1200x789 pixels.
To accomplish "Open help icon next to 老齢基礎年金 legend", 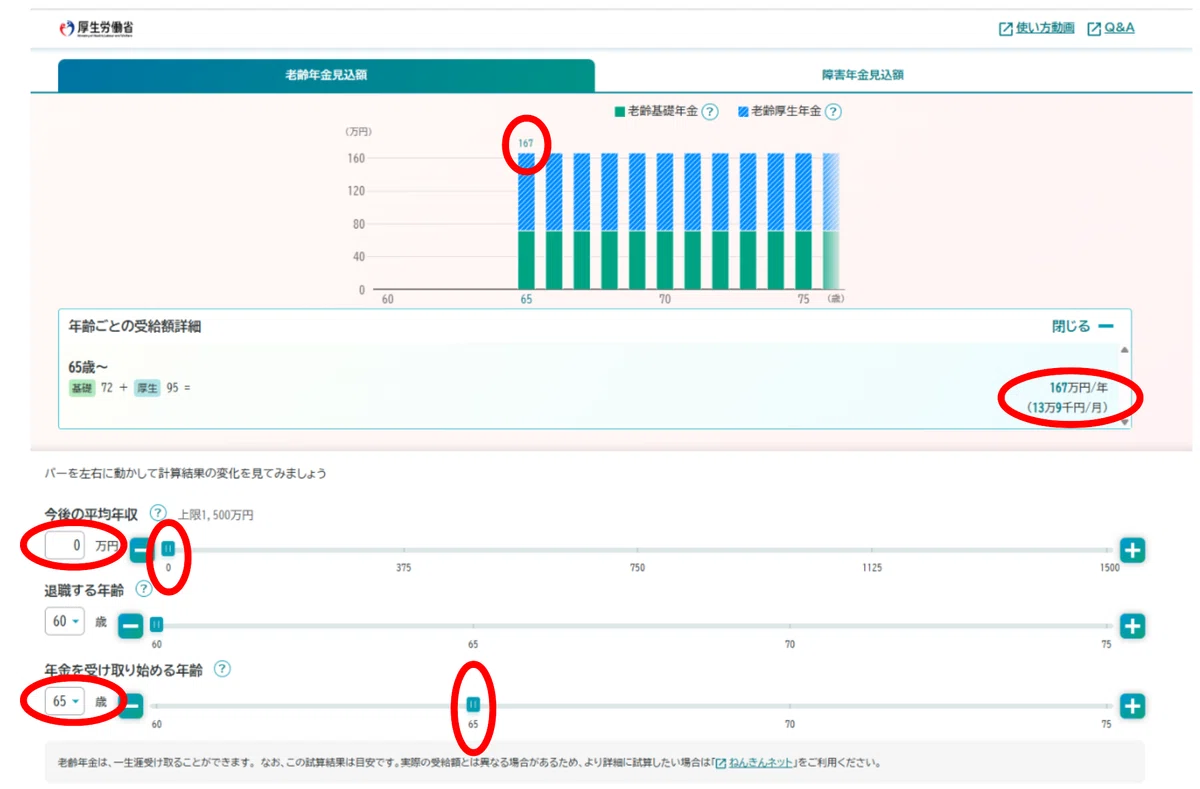I will point(710,112).
